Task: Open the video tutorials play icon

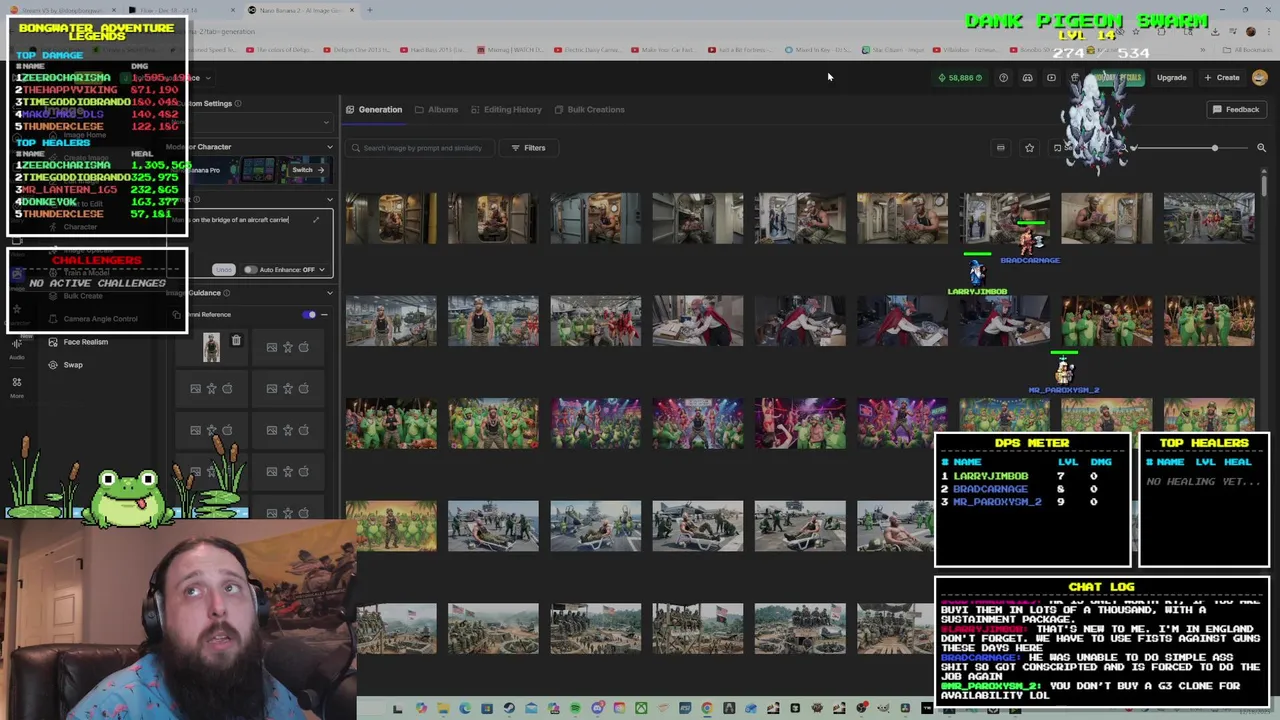Action: point(1051,77)
